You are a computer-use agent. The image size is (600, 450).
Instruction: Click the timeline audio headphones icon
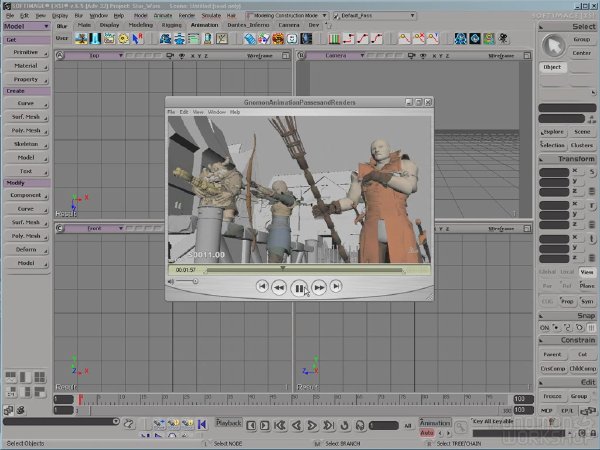pos(360,426)
